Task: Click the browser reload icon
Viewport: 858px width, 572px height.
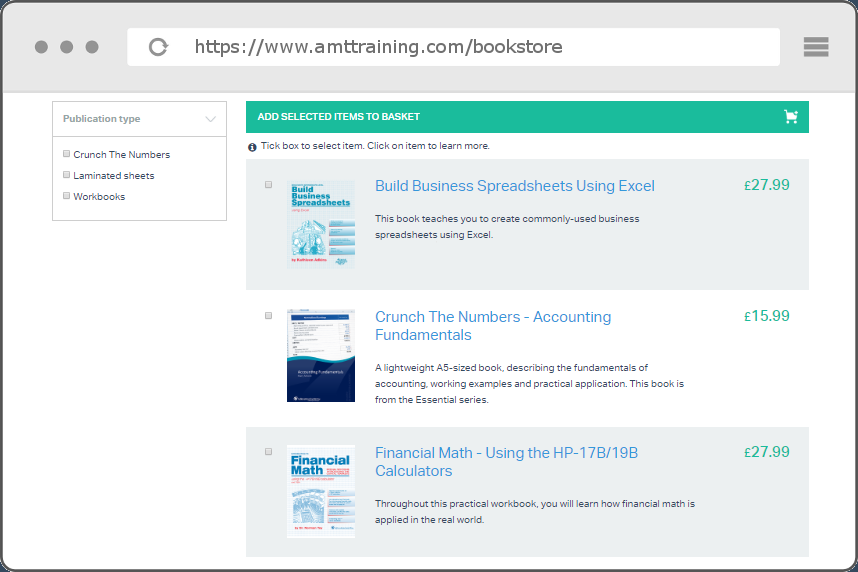Action: tap(158, 47)
